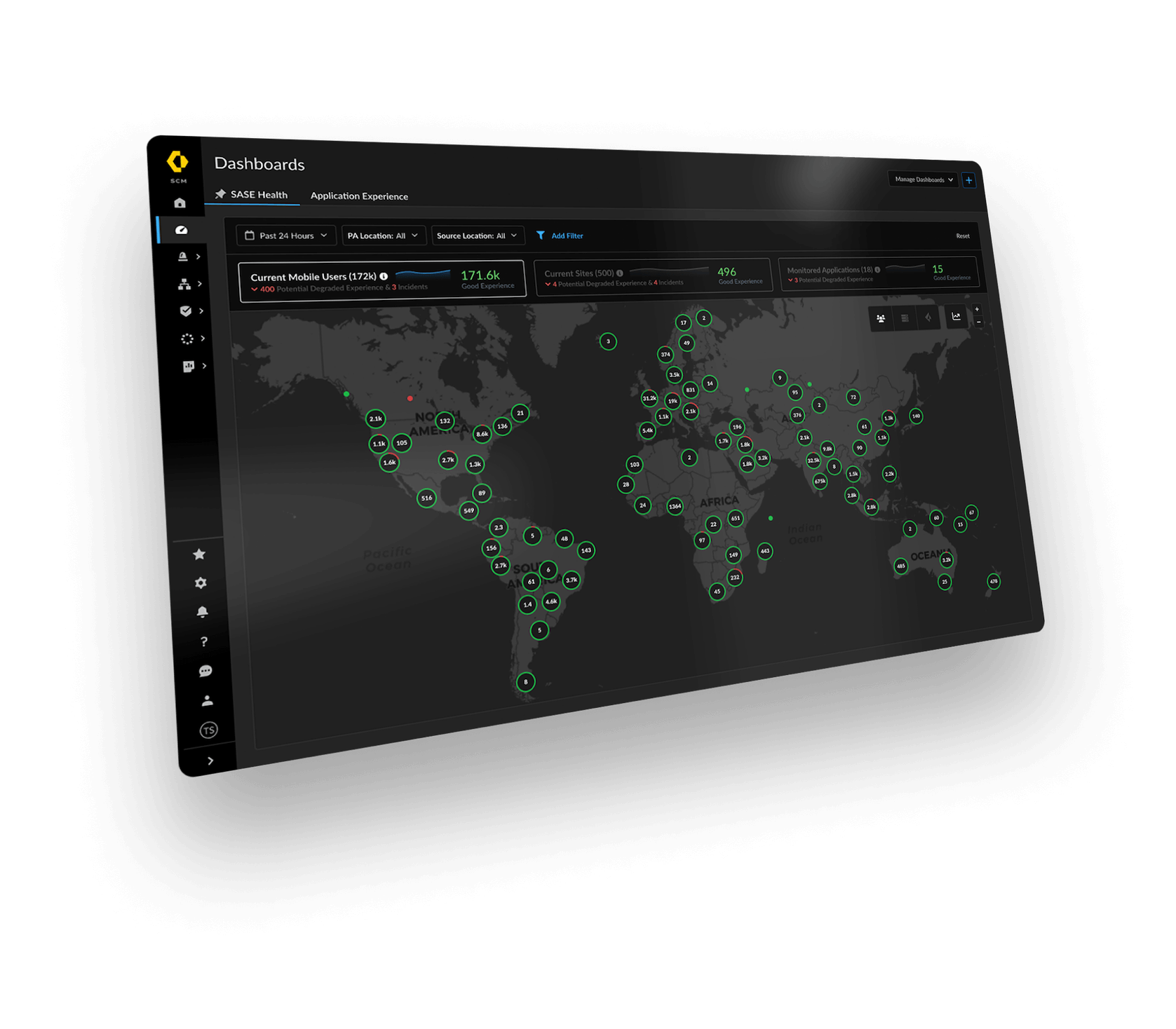Open the shield checkmark icon in the sidebar
This screenshot has width=1176, height=1029.
186,311
